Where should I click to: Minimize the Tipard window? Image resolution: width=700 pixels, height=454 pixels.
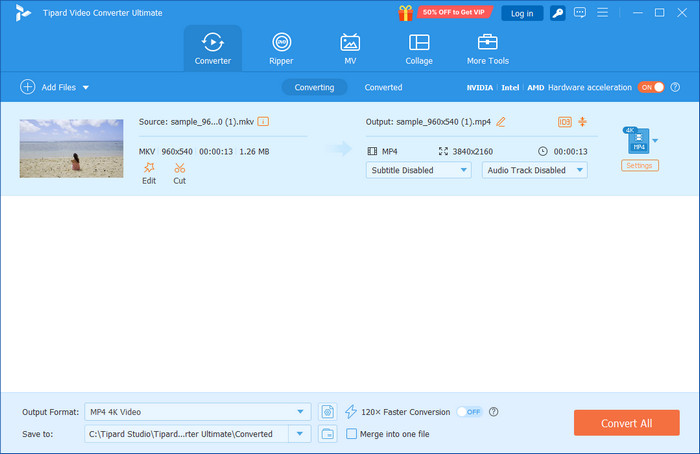638,13
